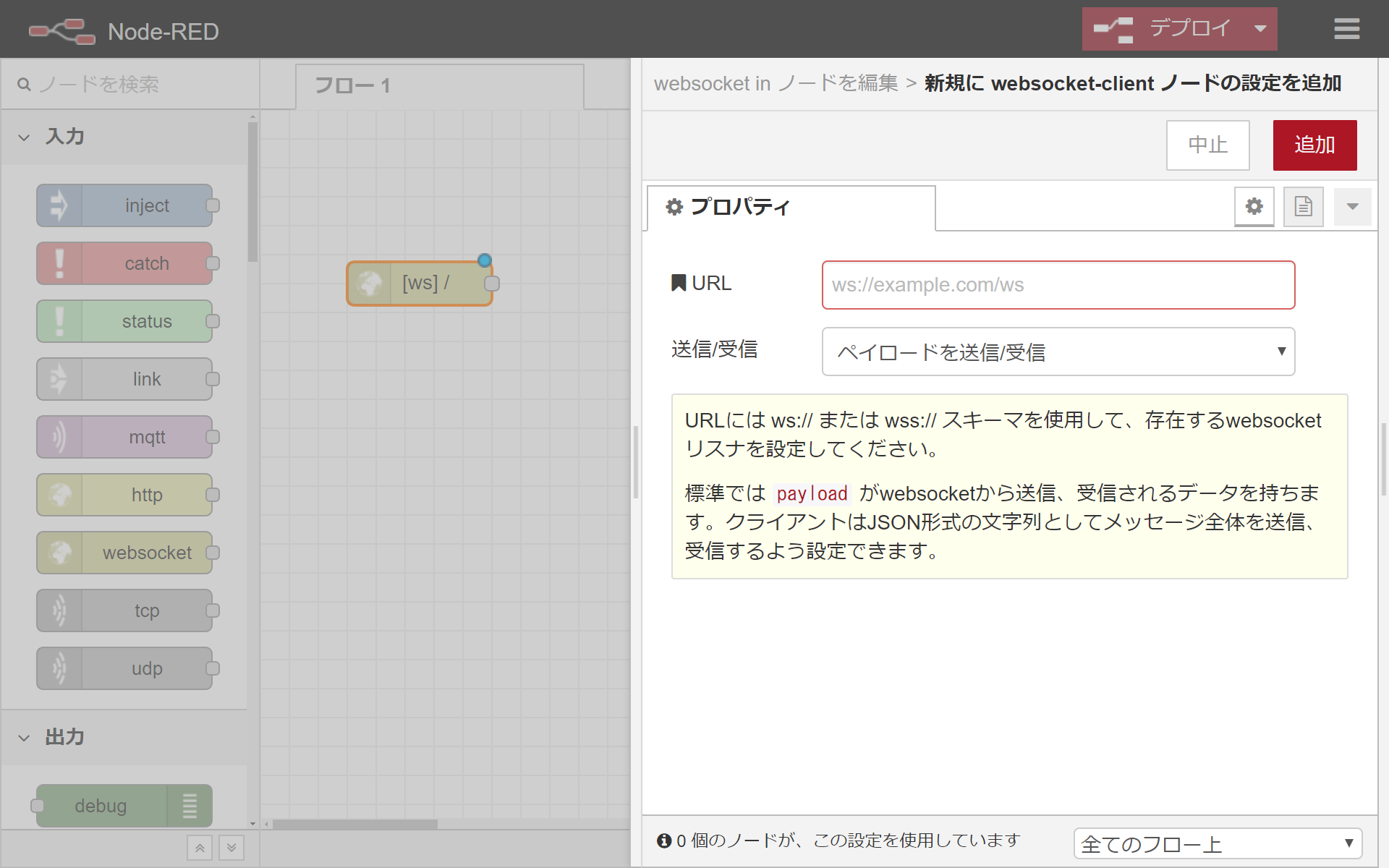Open the node description document icon
The width and height of the screenshot is (1389, 868).
click(1303, 207)
